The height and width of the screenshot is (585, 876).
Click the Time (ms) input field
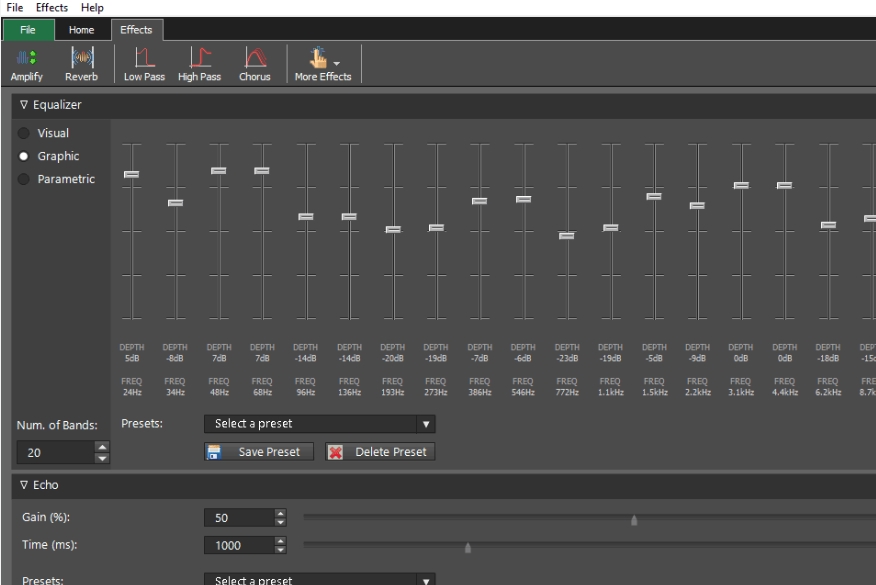(239, 545)
